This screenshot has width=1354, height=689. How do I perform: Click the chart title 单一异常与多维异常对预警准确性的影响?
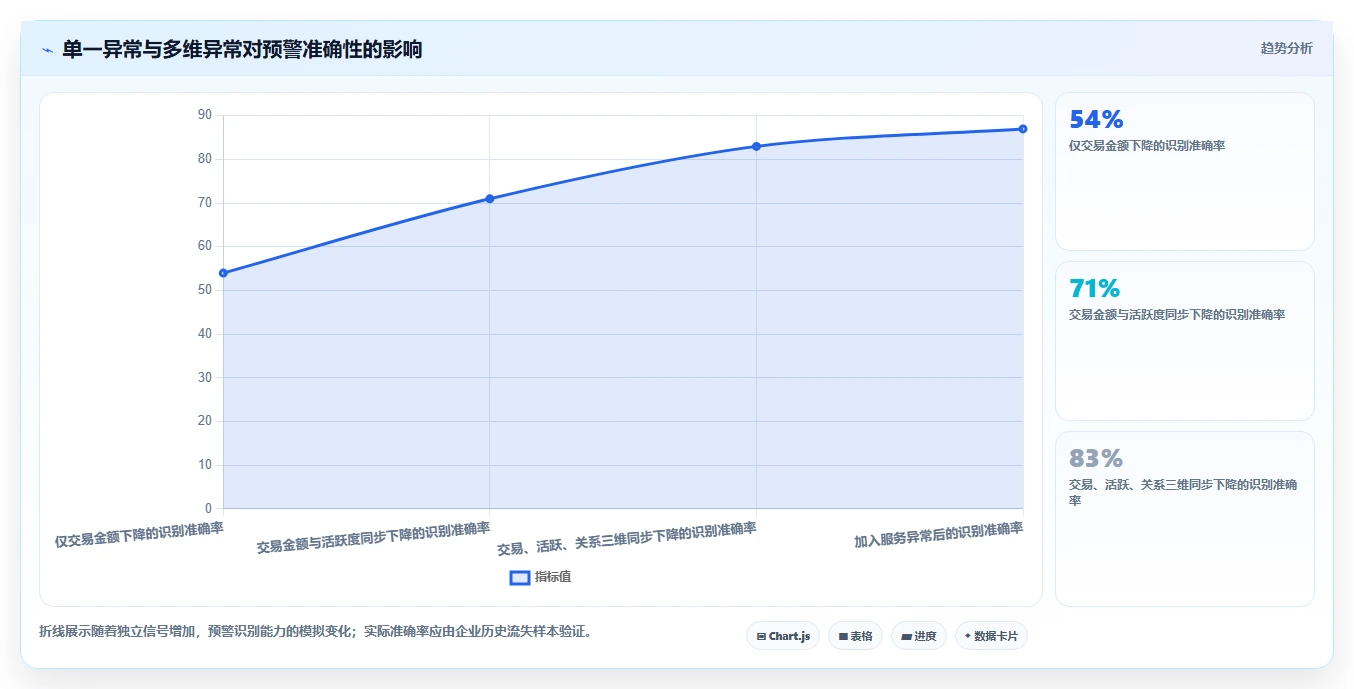tap(242, 49)
